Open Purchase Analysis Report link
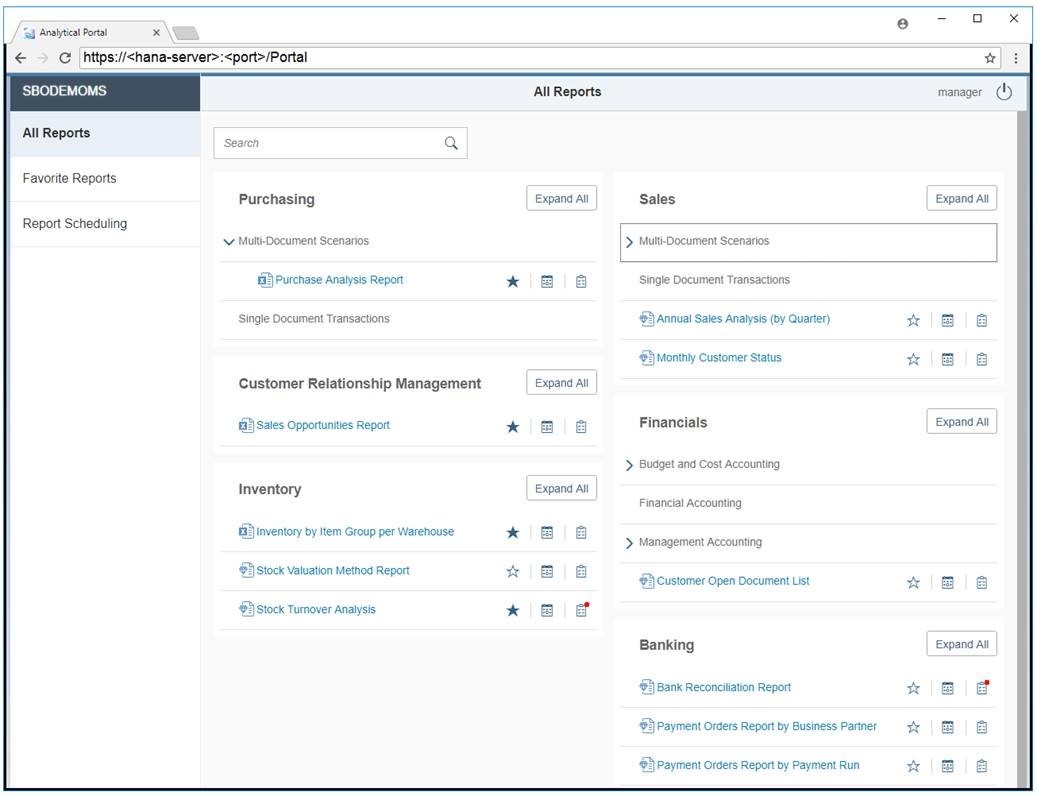This screenshot has height=796, width=1037. (339, 280)
